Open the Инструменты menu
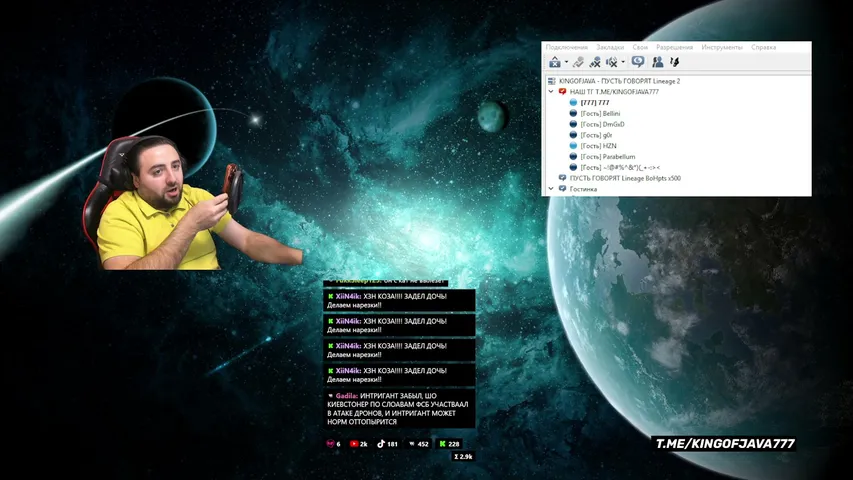 (x=722, y=47)
